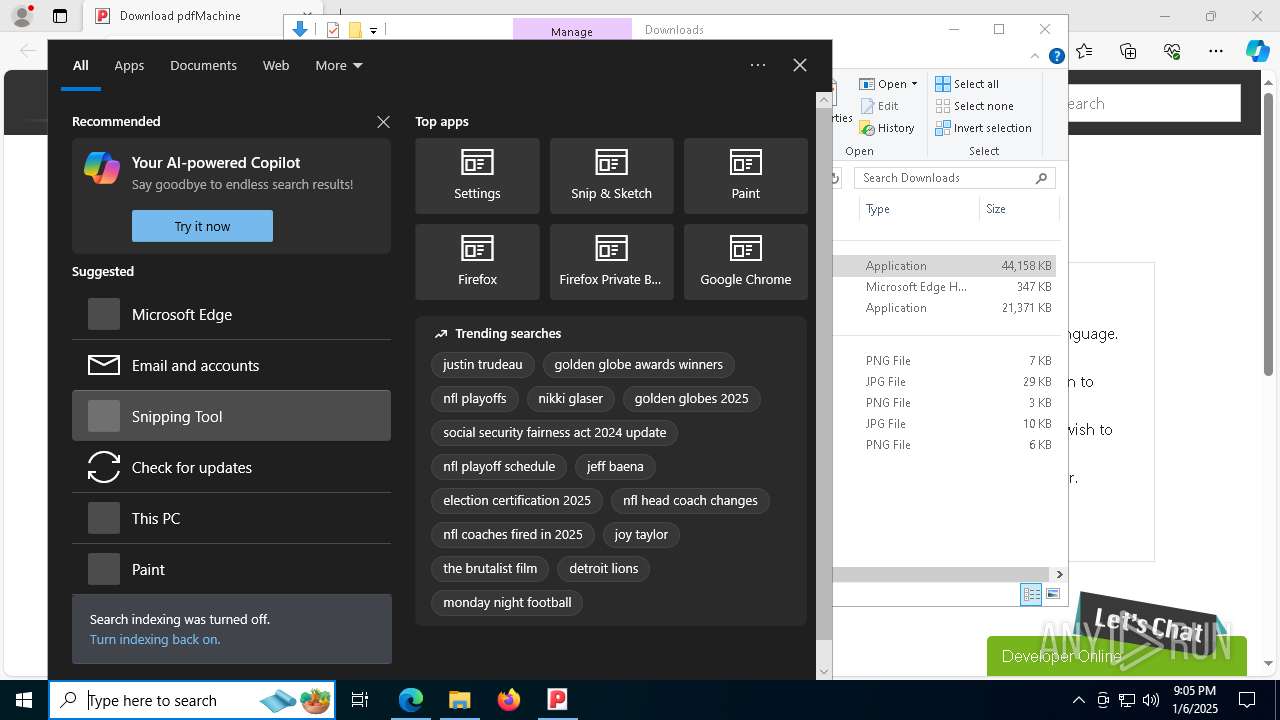Launch Snip & Sketch top app tile
The height and width of the screenshot is (720, 1280).
tap(611, 176)
